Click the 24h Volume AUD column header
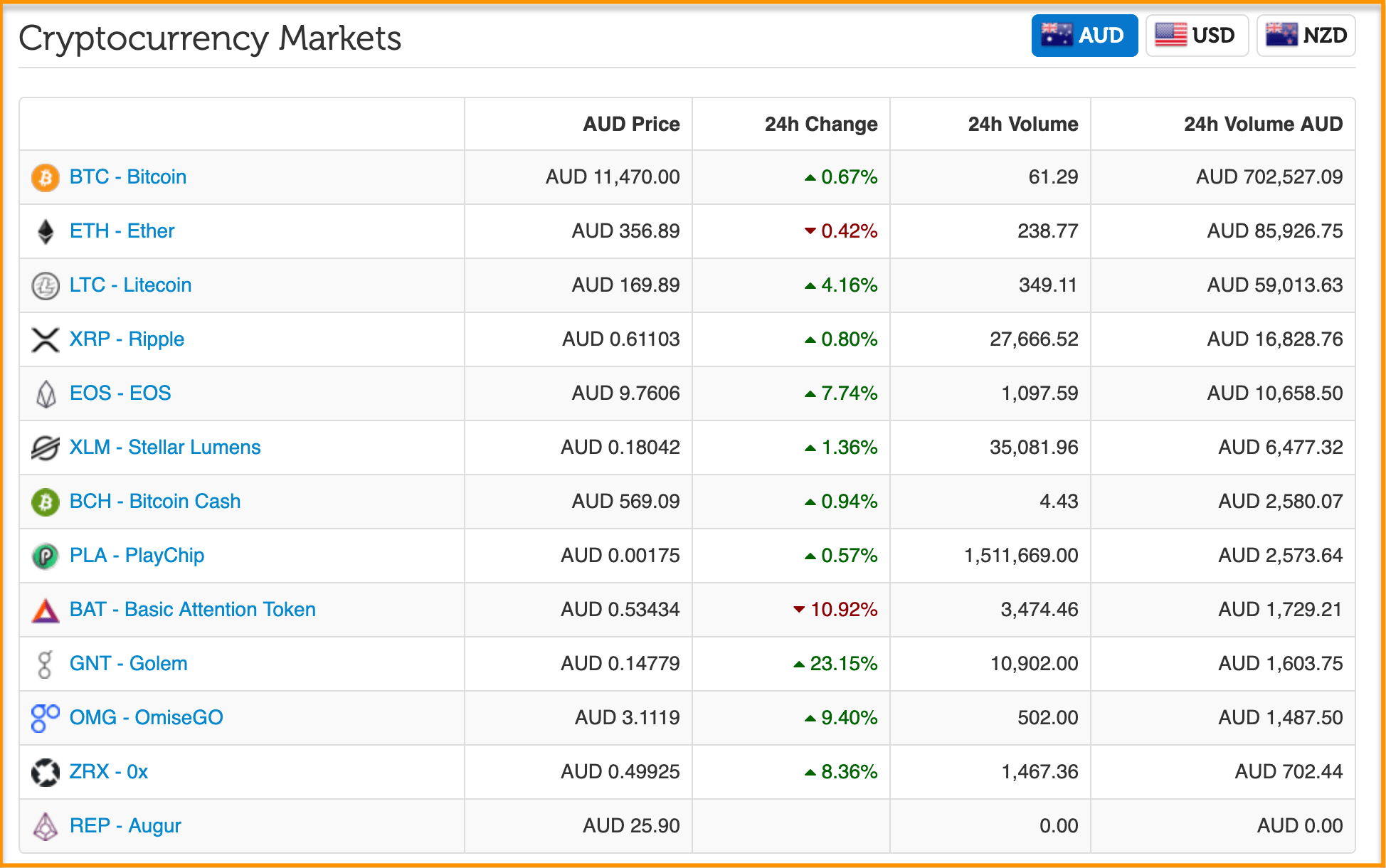The height and width of the screenshot is (868, 1386). coord(1263,124)
